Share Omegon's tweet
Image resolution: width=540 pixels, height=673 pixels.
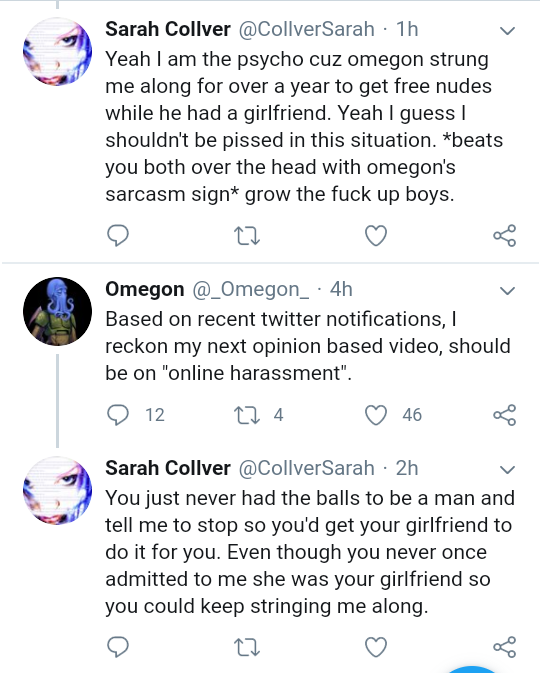(x=505, y=415)
